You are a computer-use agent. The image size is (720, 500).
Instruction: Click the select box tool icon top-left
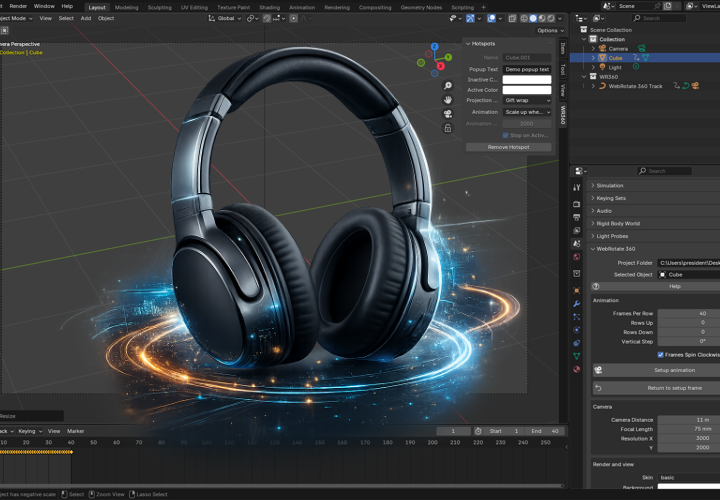pyautogui.click(x=4, y=30)
